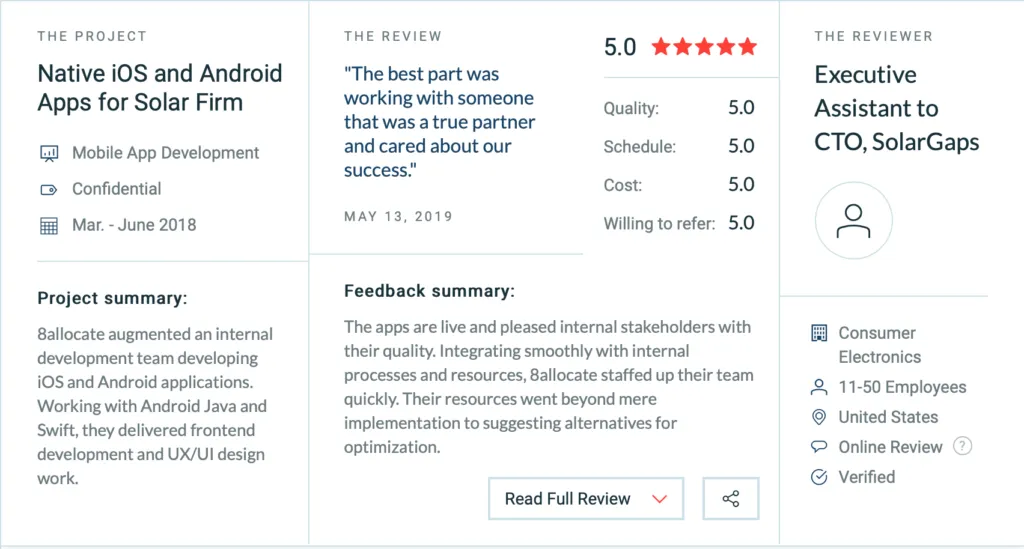Click the 5.0 overall rating score
Image resolution: width=1024 pixels, height=549 pixels.
tap(620, 47)
